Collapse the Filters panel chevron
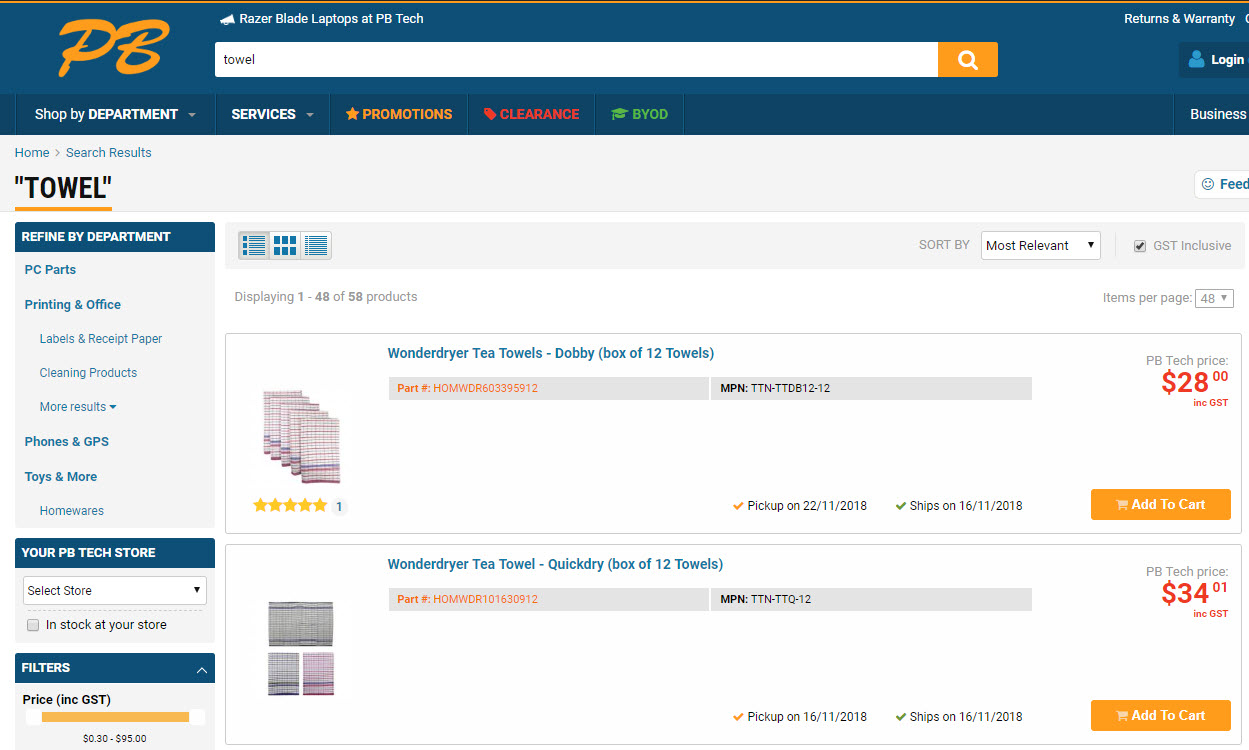1249x750 pixels. pyautogui.click(x=202, y=669)
